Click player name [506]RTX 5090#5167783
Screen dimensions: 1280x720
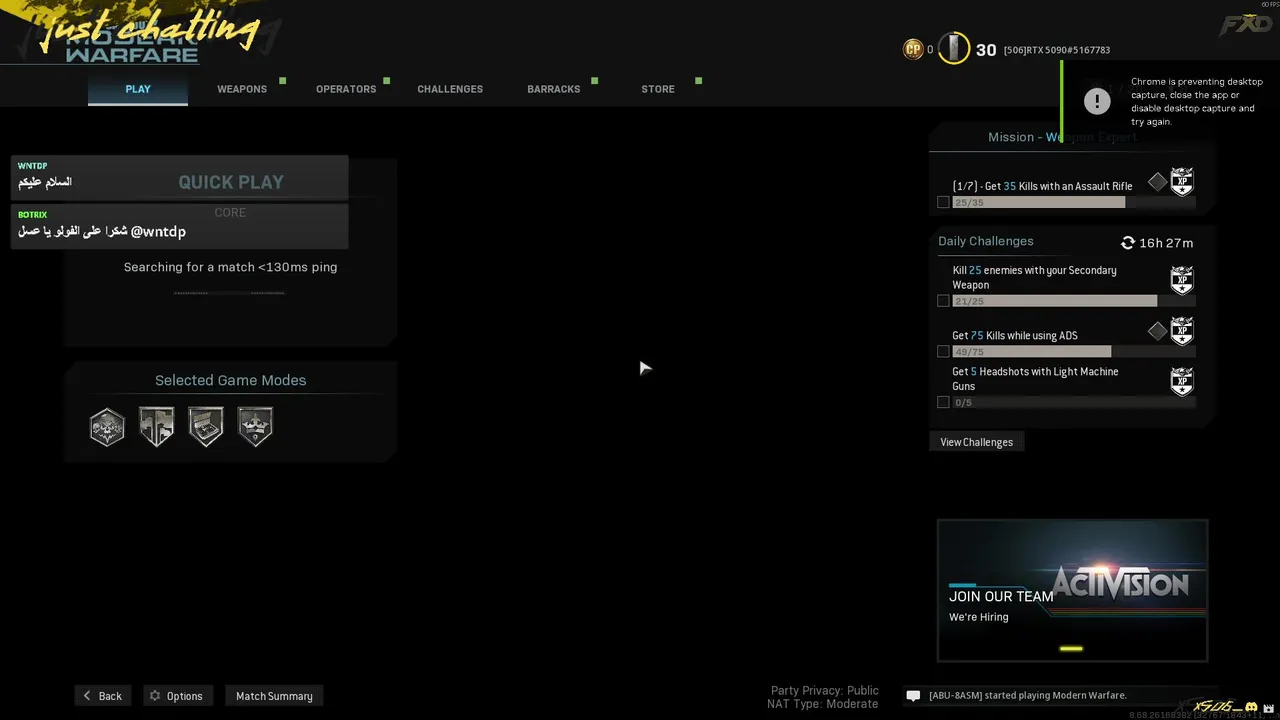point(1057,50)
